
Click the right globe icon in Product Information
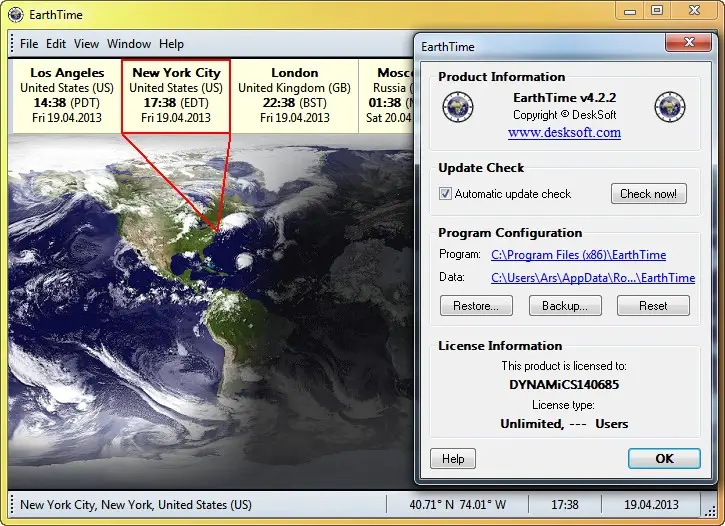(x=670, y=107)
